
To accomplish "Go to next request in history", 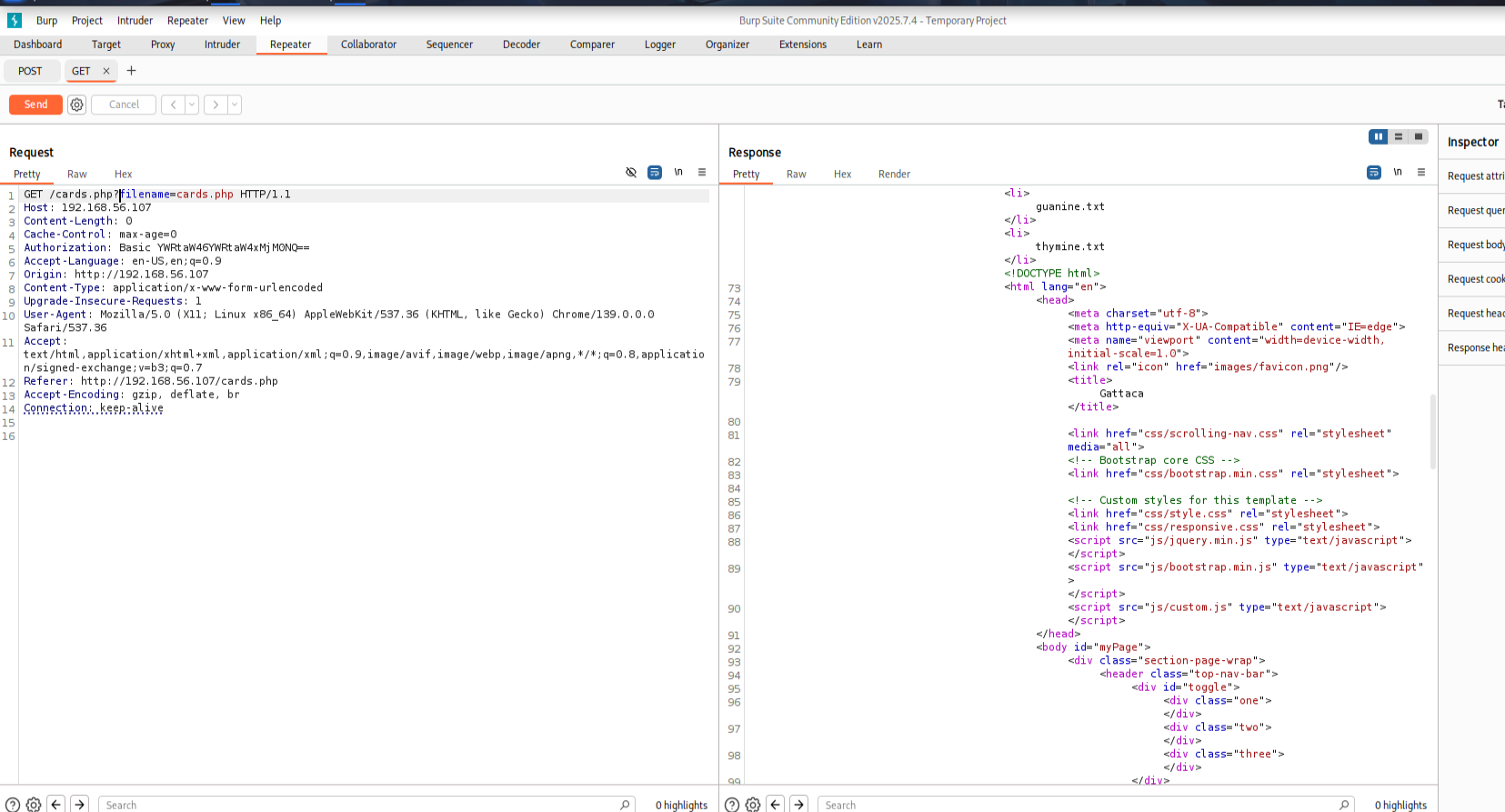I will [x=216, y=105].
